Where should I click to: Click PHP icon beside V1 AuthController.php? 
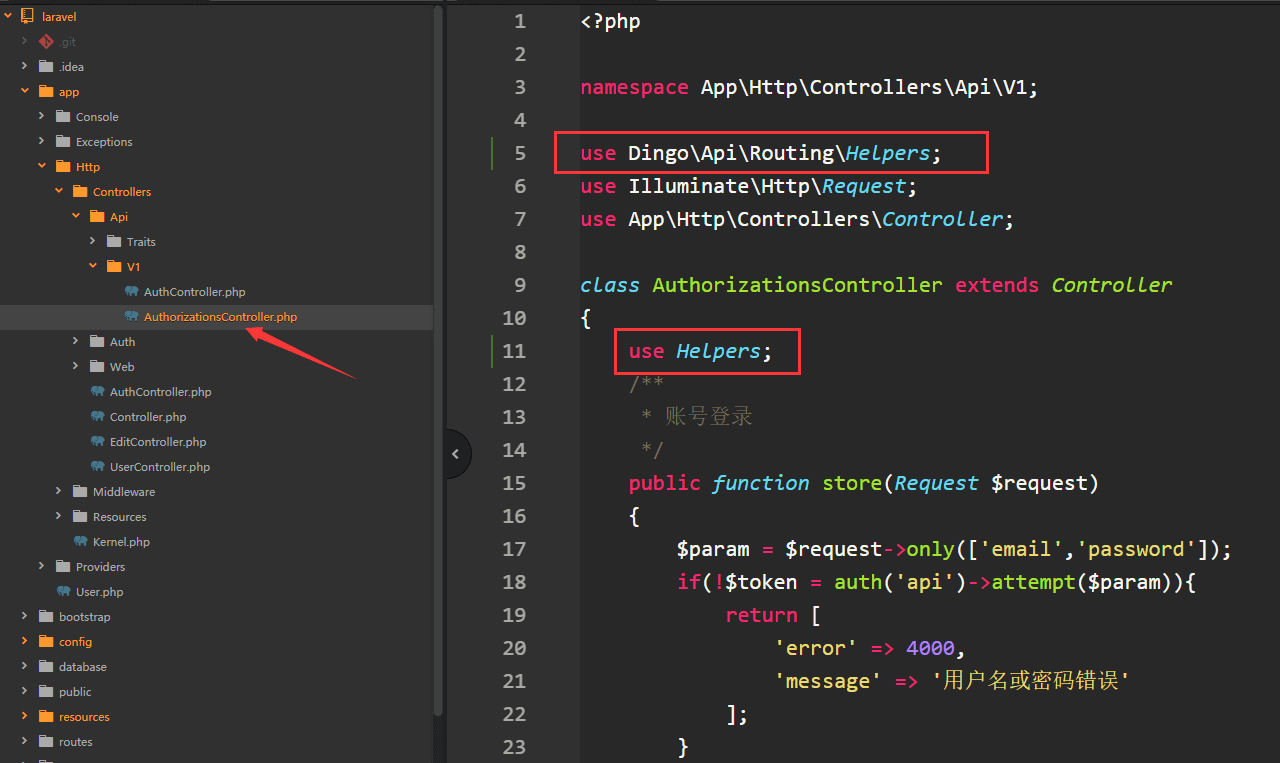coord(131,292)
